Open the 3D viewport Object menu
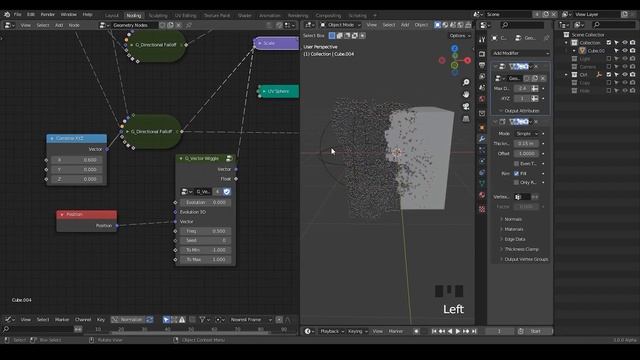Image resolution: width=640 pixels, height=360 pixels. 421,25
